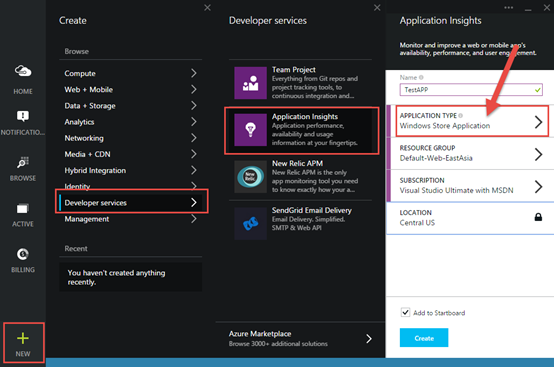Open the Active icon in sidebar
The width and height of the screenshot is (554, 367).
coord(23,208)
